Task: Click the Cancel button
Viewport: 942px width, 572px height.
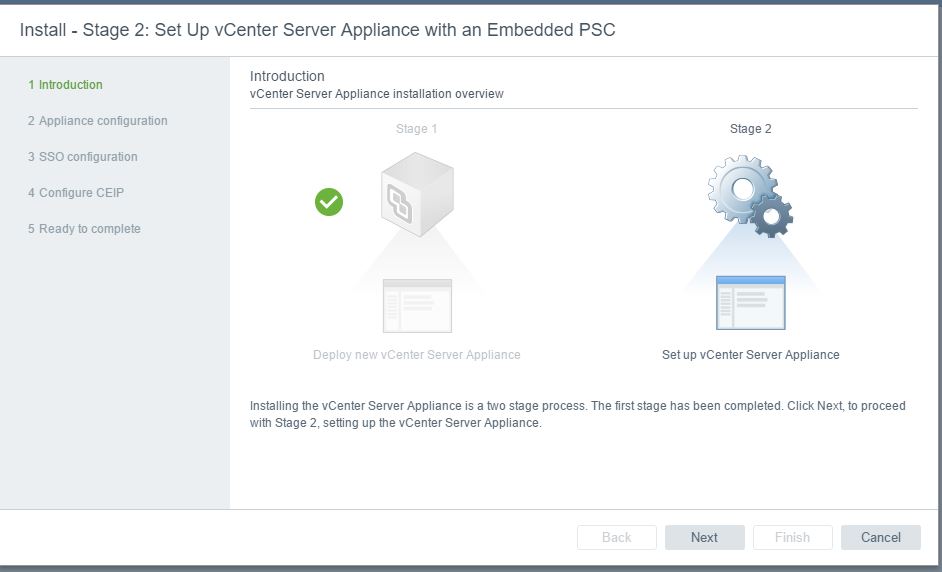Action: click(880, 537)
